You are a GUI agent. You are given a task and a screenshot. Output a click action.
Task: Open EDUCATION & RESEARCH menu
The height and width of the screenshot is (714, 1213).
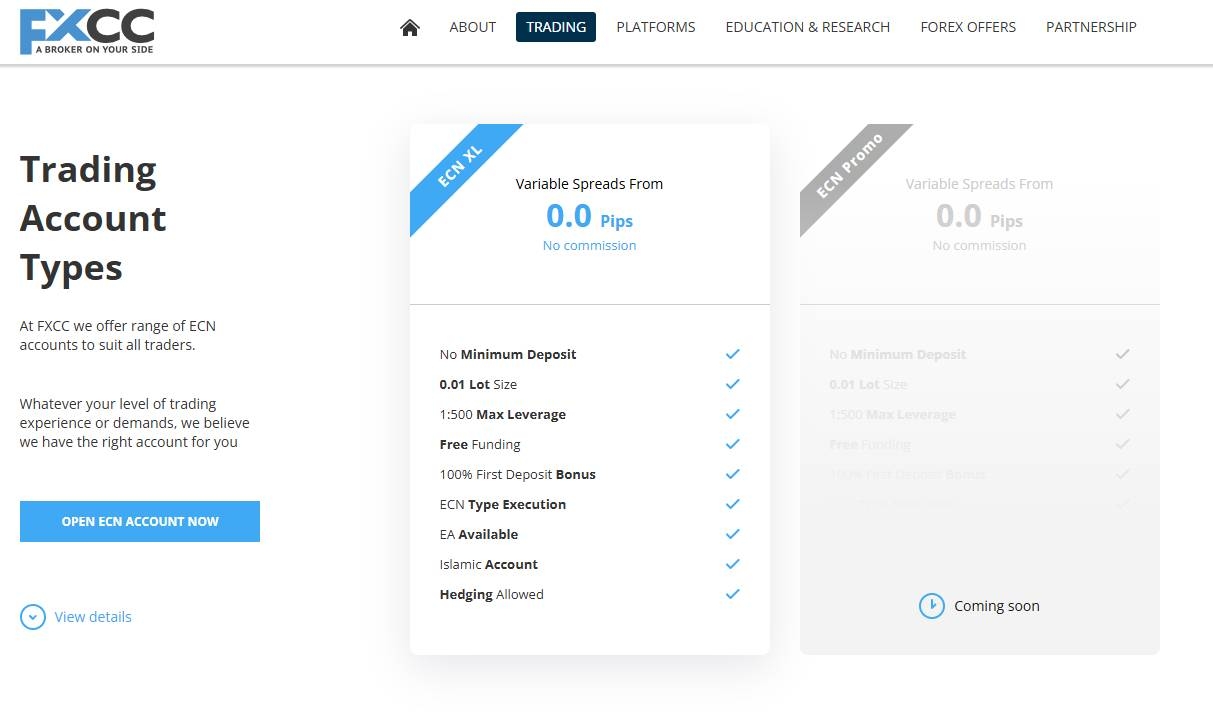pyautogui.click(x=808, y=27)
